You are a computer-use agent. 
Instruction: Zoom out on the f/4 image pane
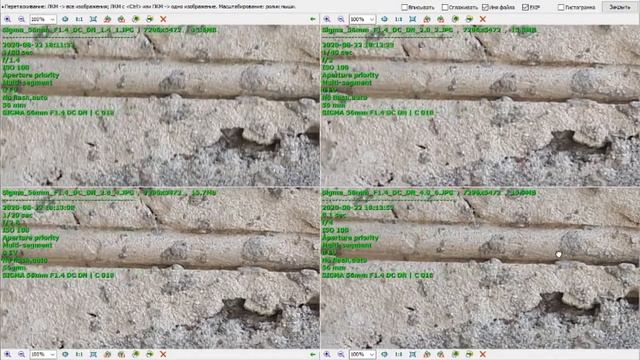(x=341, y=354)
